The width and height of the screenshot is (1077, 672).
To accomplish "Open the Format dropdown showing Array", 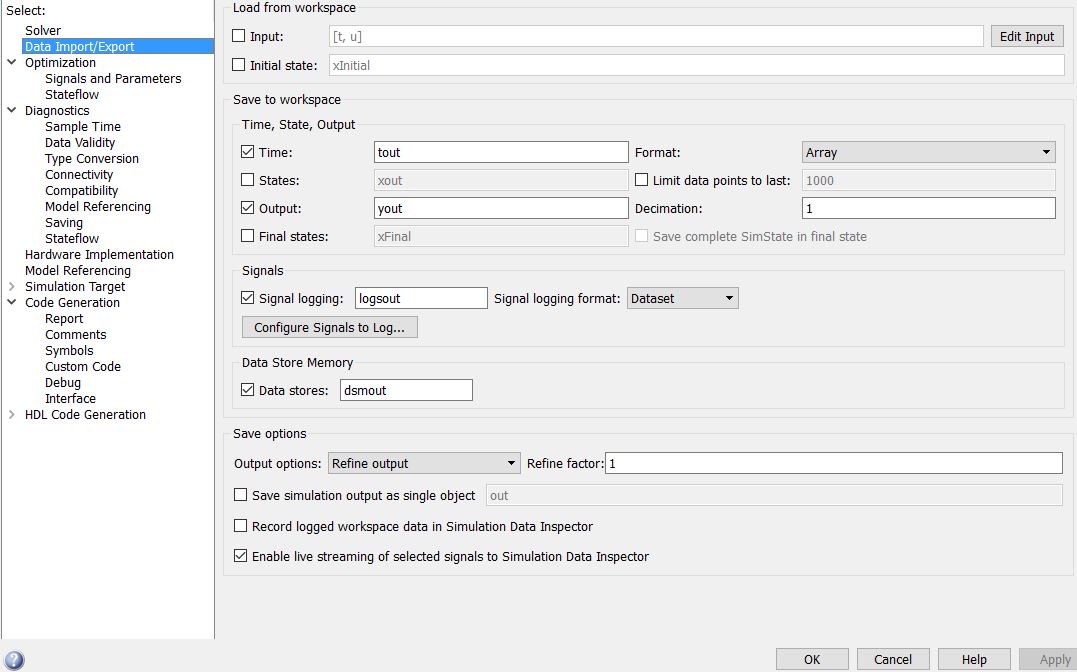I will click(928, 153).
